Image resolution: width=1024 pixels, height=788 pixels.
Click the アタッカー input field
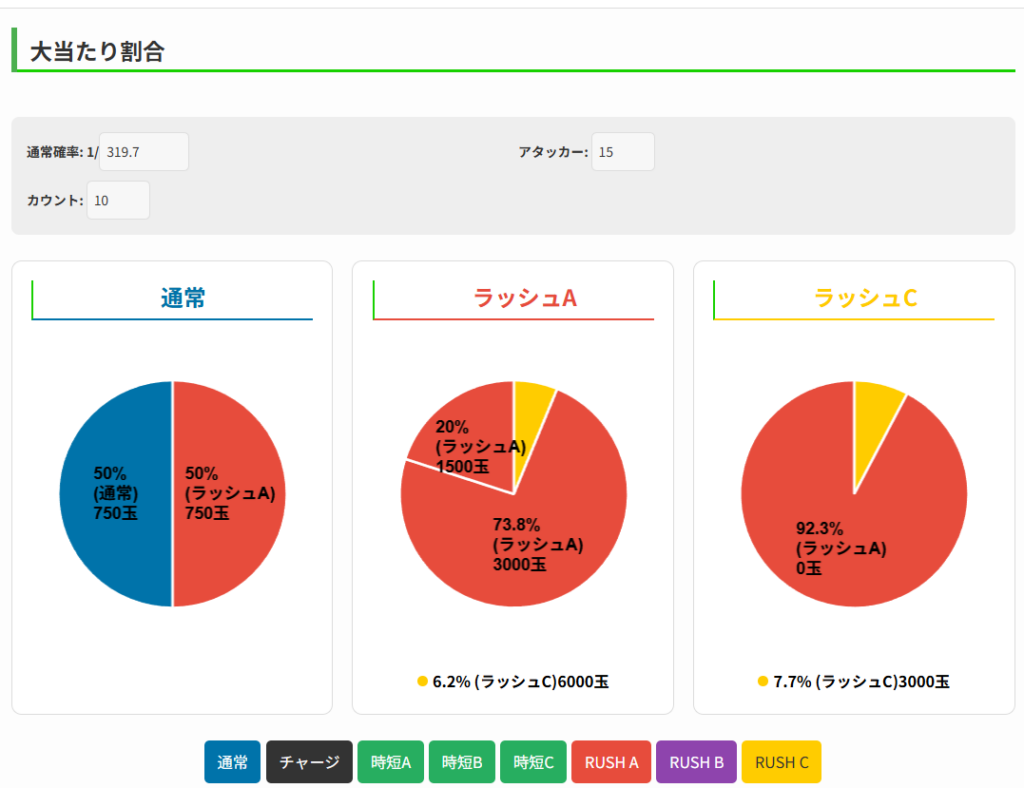(x=622, y=152)
